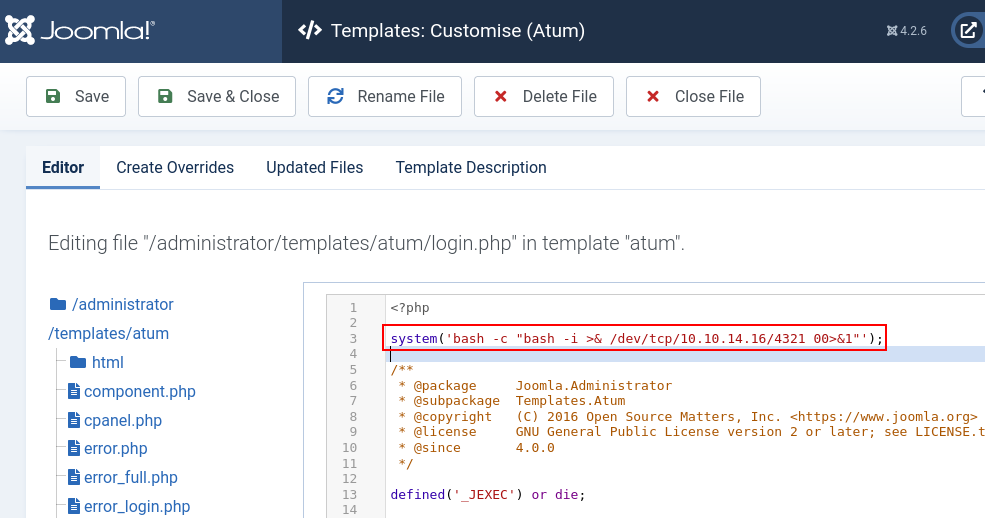Click the html folder icon
Image resolution: width=985 pixels, height=518 pixels.
click(78, 362)
